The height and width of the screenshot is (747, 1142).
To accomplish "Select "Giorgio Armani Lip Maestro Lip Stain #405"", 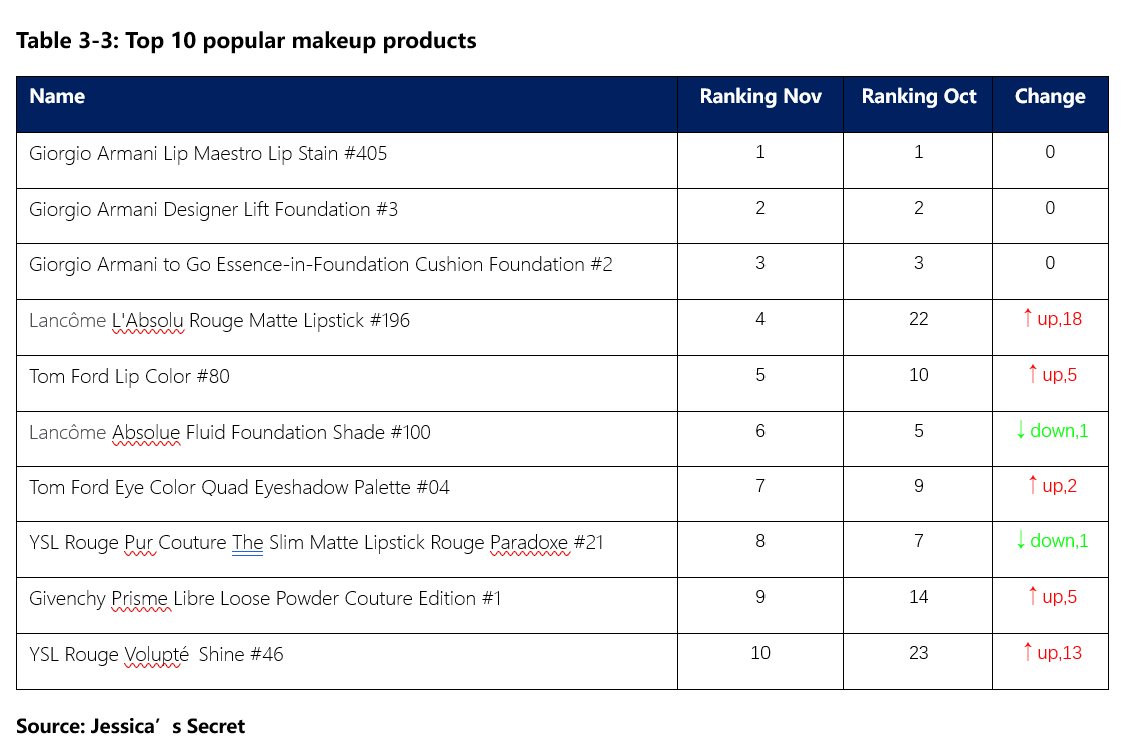I will pyautogui.click(x=208, y=154).
